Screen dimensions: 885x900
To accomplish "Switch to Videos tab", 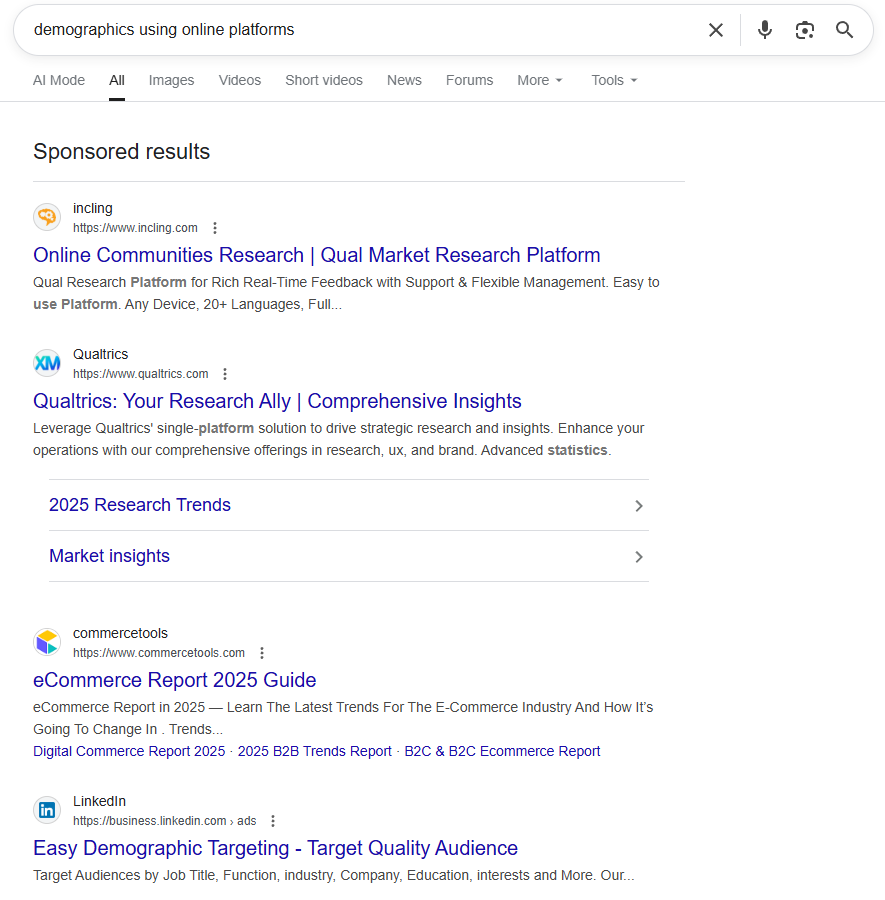I will click(240, 80).
